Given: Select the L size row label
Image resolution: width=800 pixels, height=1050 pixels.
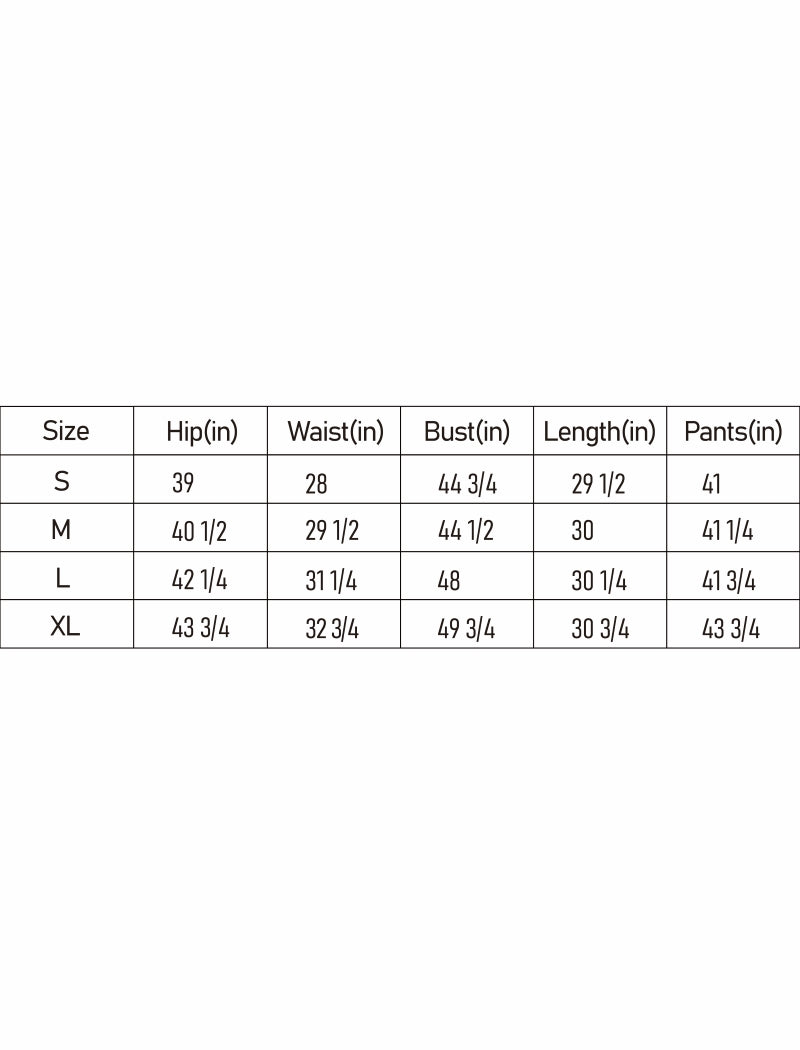Looking at the screenshot, I should tap(62, 579).
